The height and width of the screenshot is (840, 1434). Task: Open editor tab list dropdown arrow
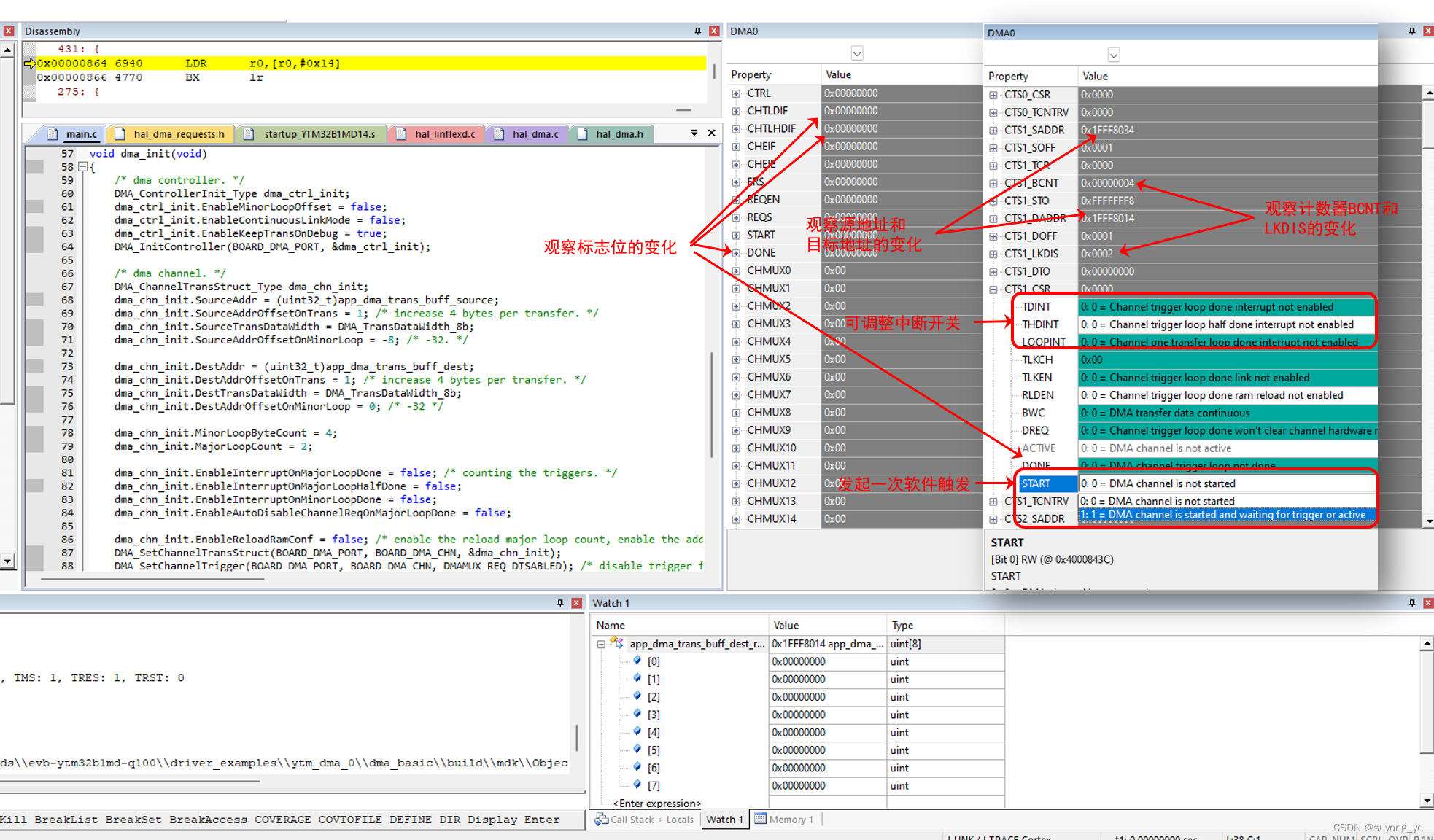tap(694, 133)
